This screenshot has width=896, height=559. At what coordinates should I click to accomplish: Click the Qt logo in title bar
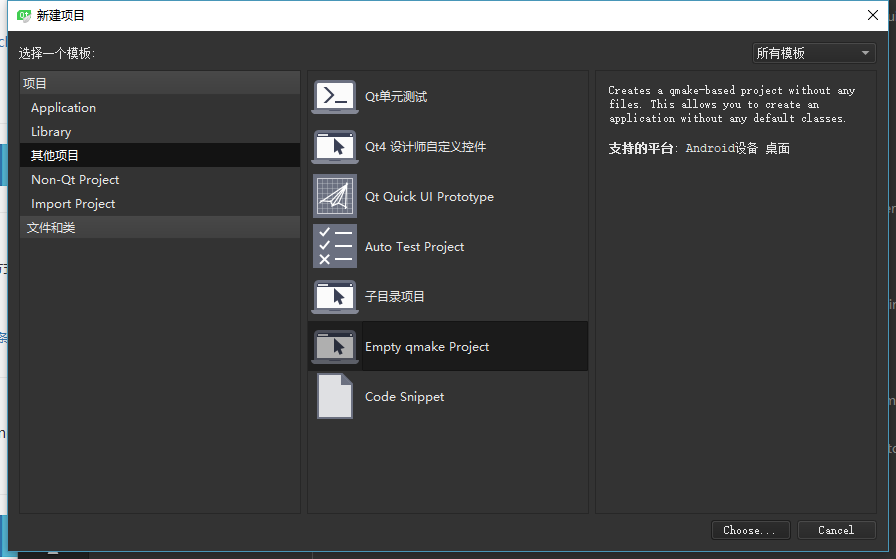(x=23, y=15)
